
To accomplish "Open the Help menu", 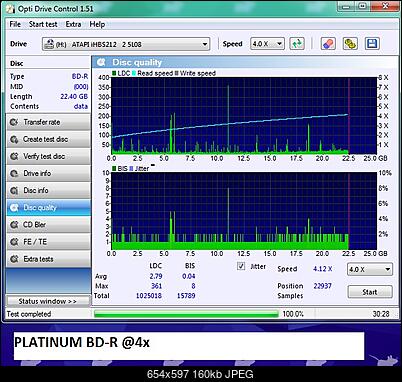I will tap(97, 24).
